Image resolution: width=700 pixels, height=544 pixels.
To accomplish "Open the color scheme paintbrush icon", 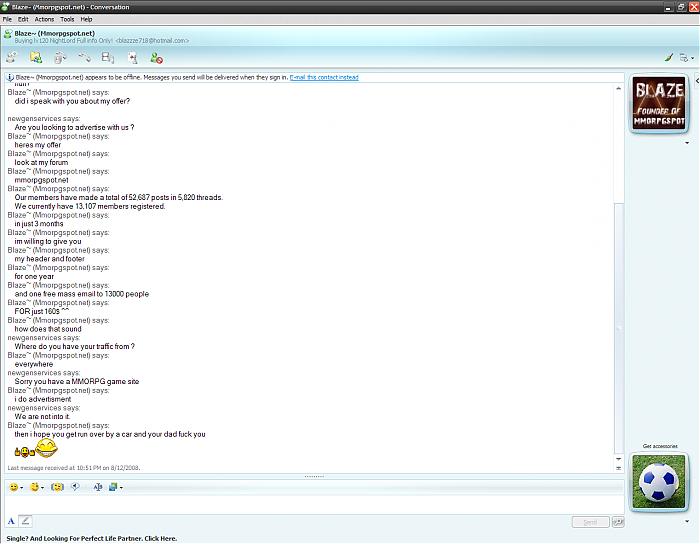I will (x=668, y=57).
